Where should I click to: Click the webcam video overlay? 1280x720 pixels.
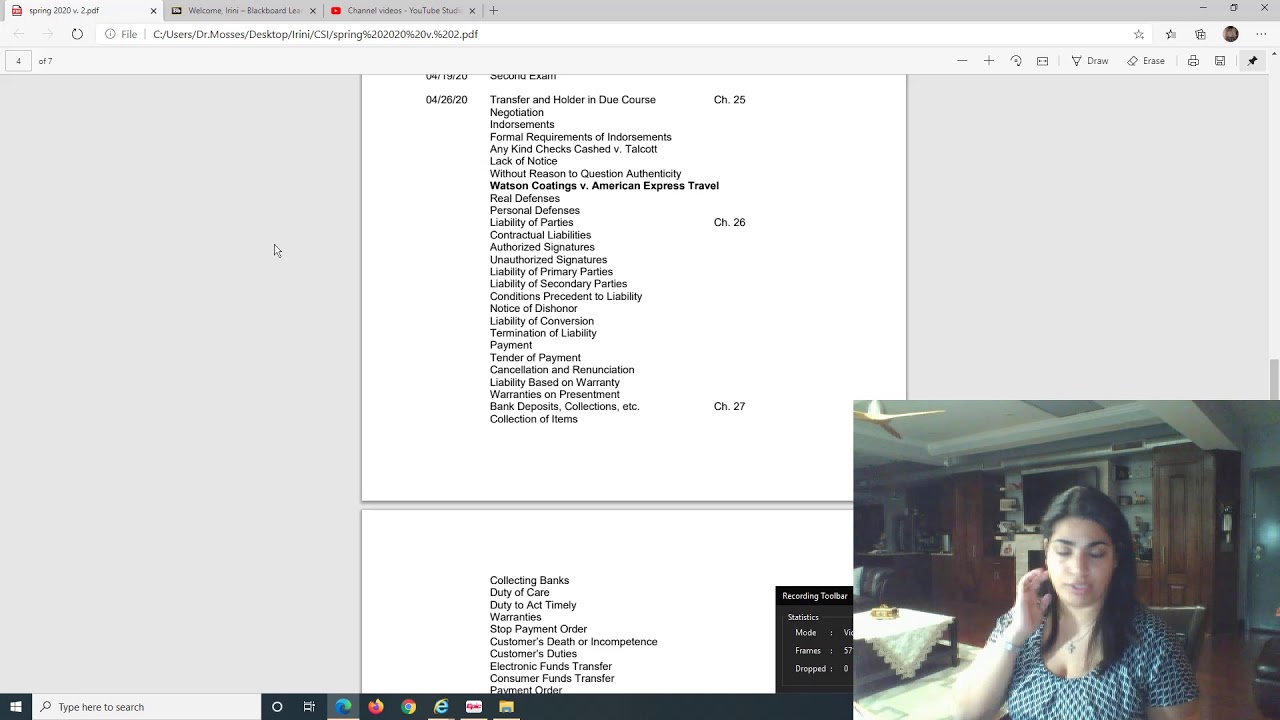coord(1066,560)
